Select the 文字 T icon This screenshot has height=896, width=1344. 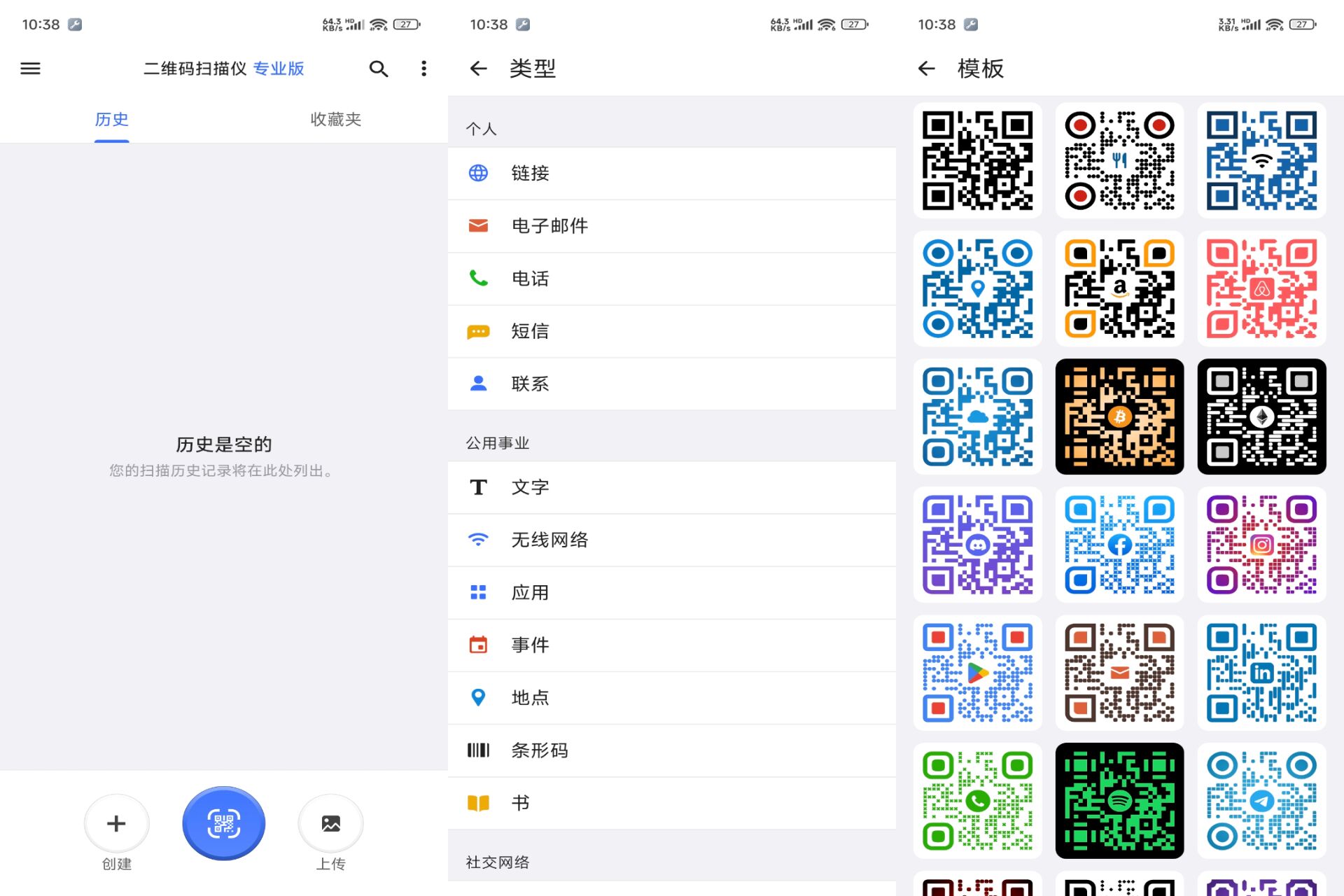click(478, 487)
